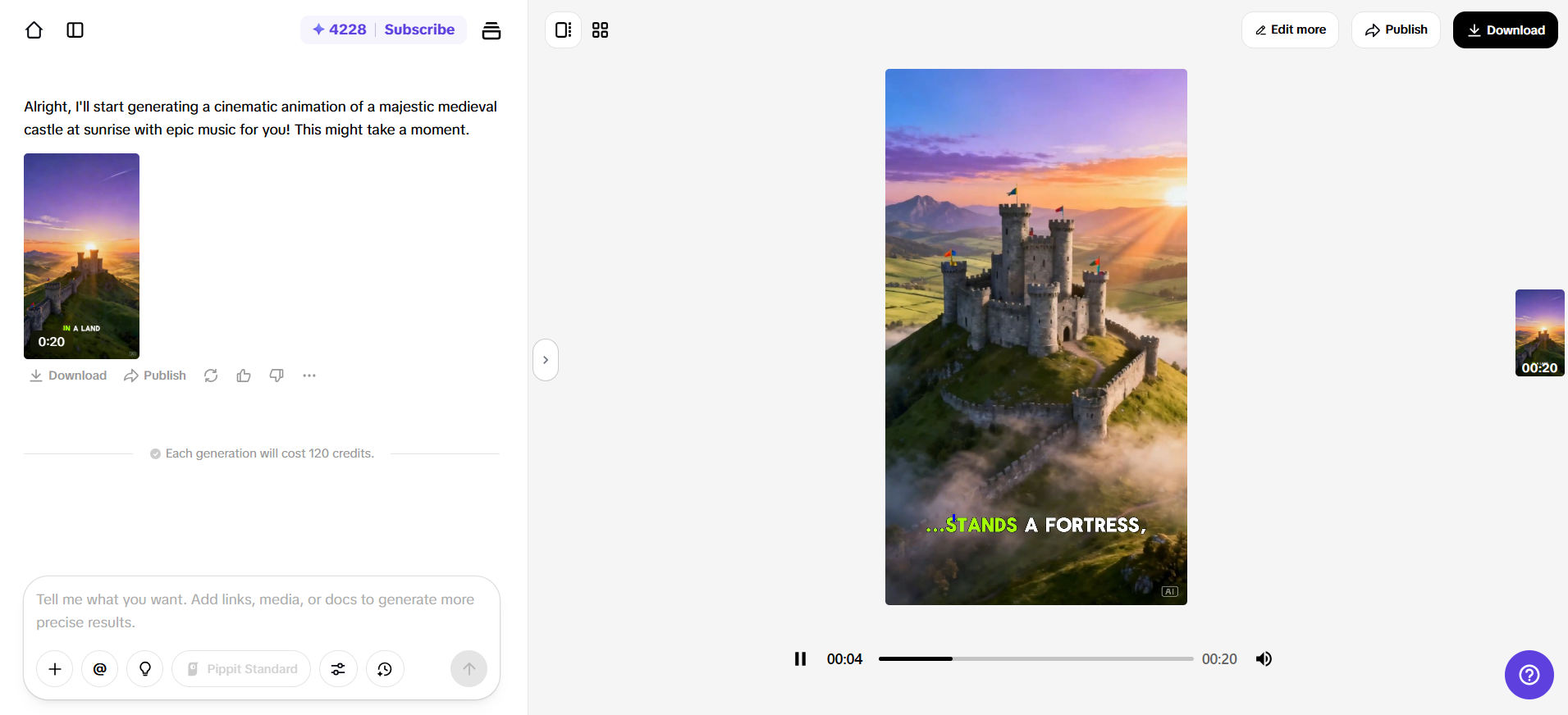Click the 'Each generation will cost 120 credits' notice
This screenshot has height=715, width=1568.
coord(262,453)
